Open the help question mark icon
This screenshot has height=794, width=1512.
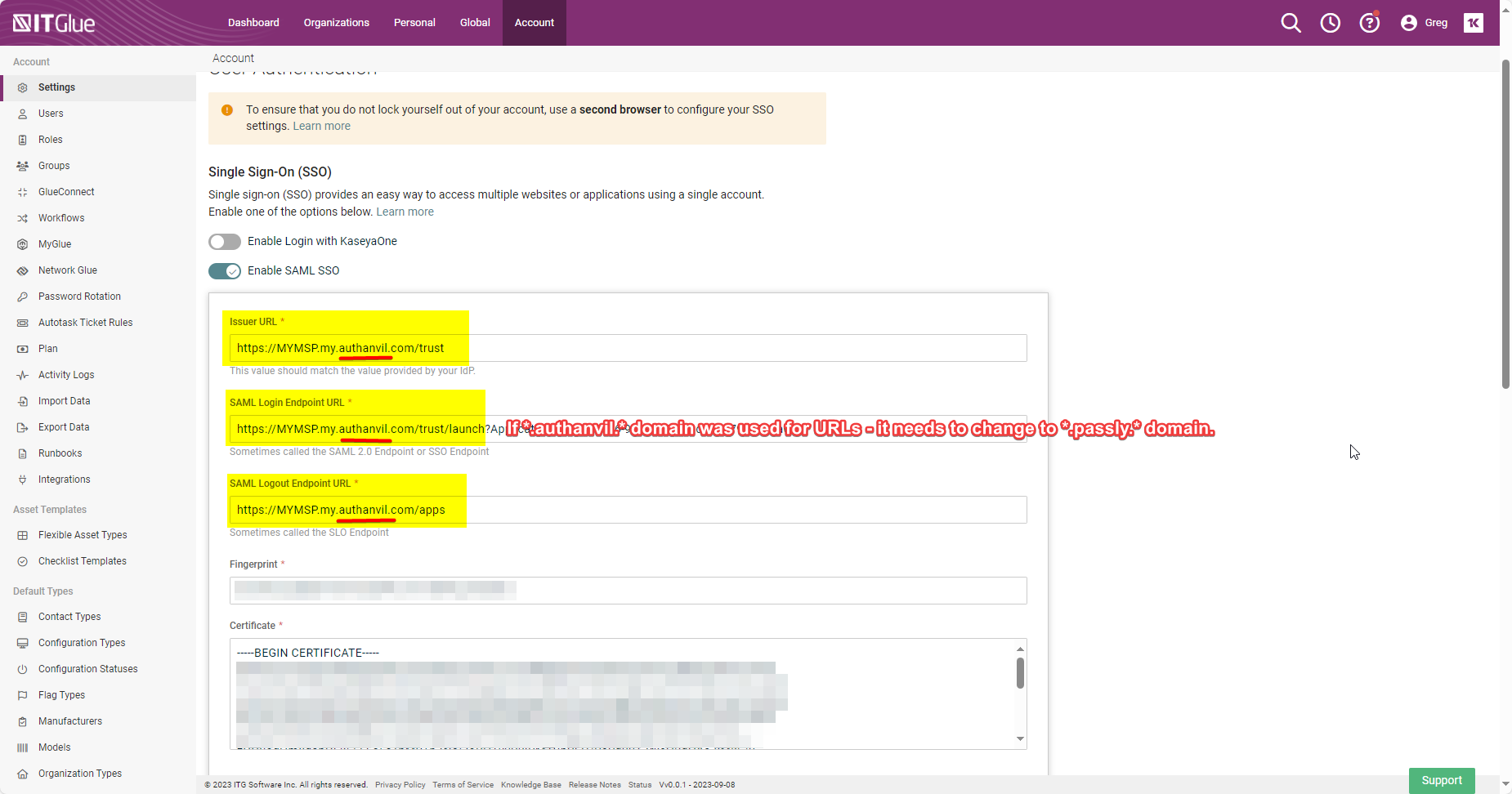(1369, 23)
